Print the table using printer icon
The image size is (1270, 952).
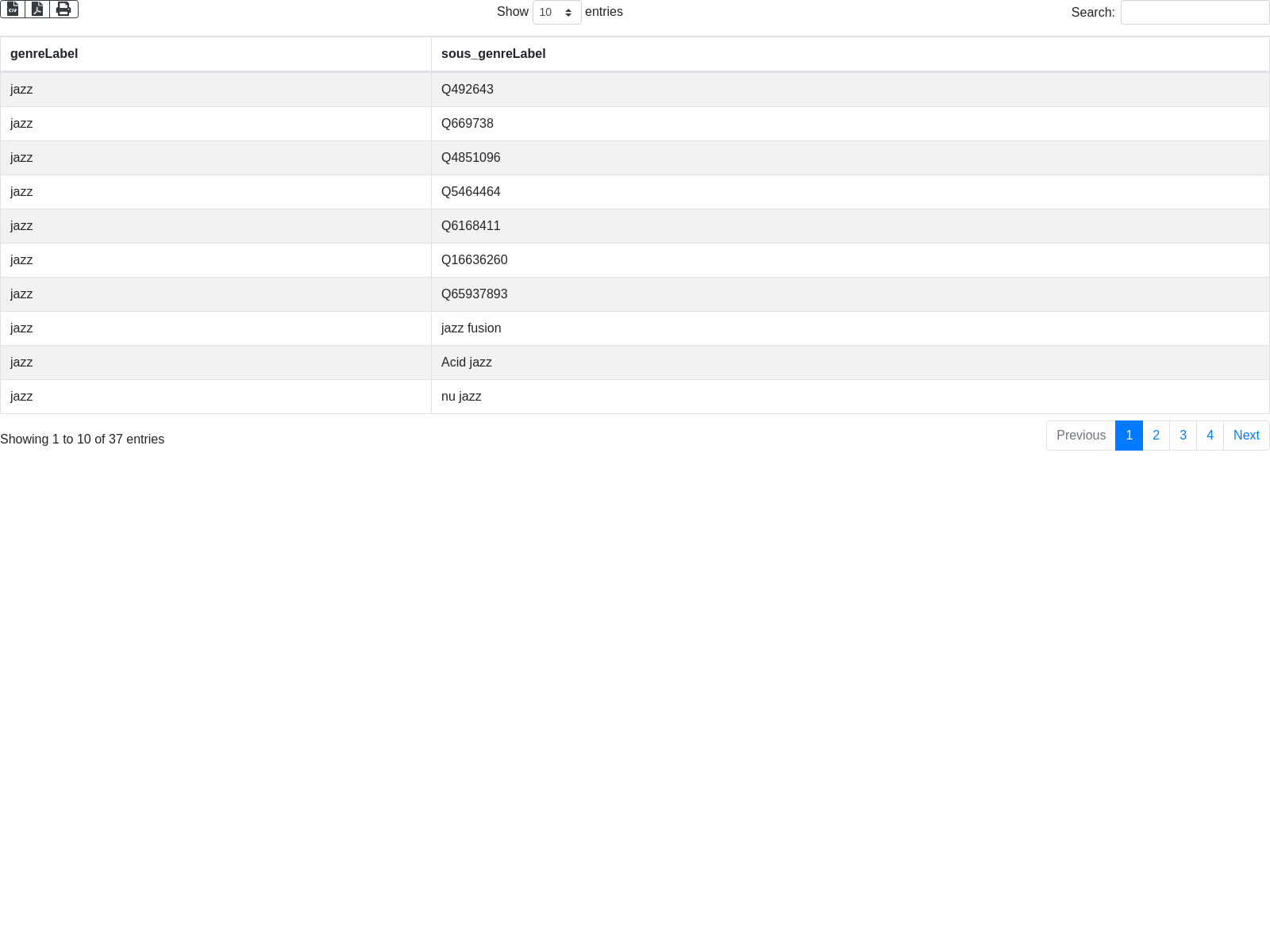point(63,9)
